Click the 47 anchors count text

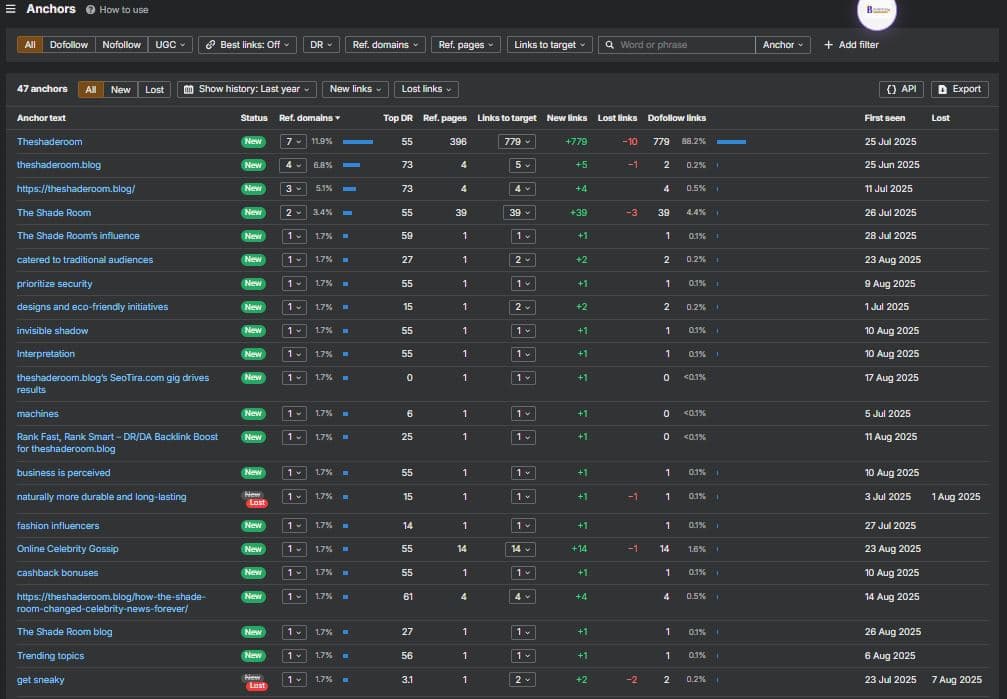(x=42, y=89)
